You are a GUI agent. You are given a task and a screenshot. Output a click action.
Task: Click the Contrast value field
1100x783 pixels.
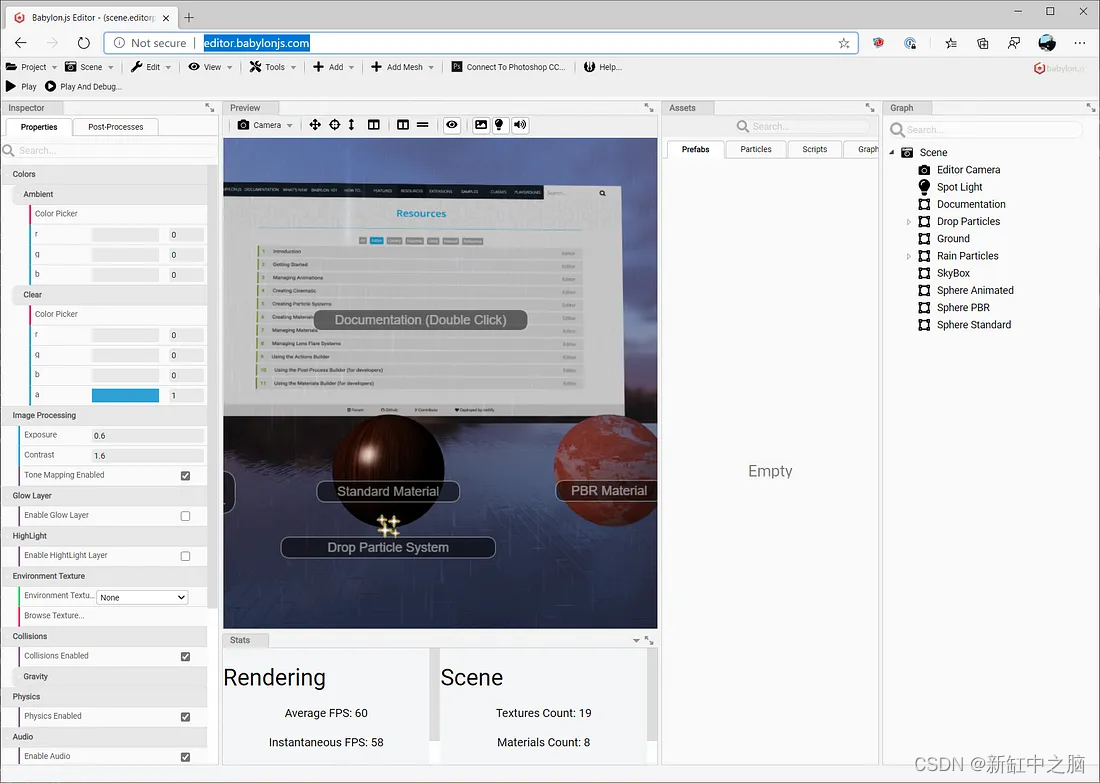pos(147,455)
